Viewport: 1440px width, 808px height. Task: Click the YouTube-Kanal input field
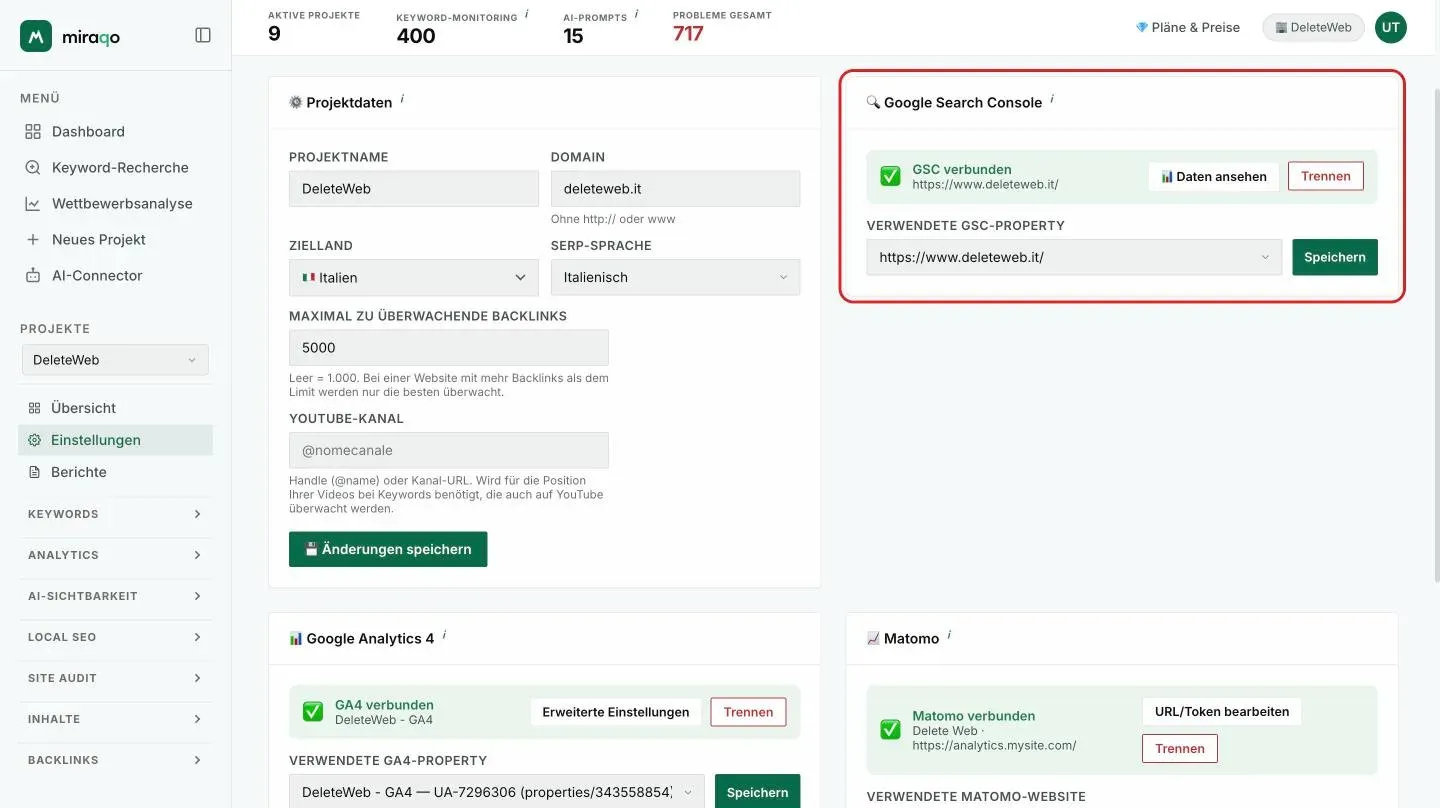pos(449,450)
